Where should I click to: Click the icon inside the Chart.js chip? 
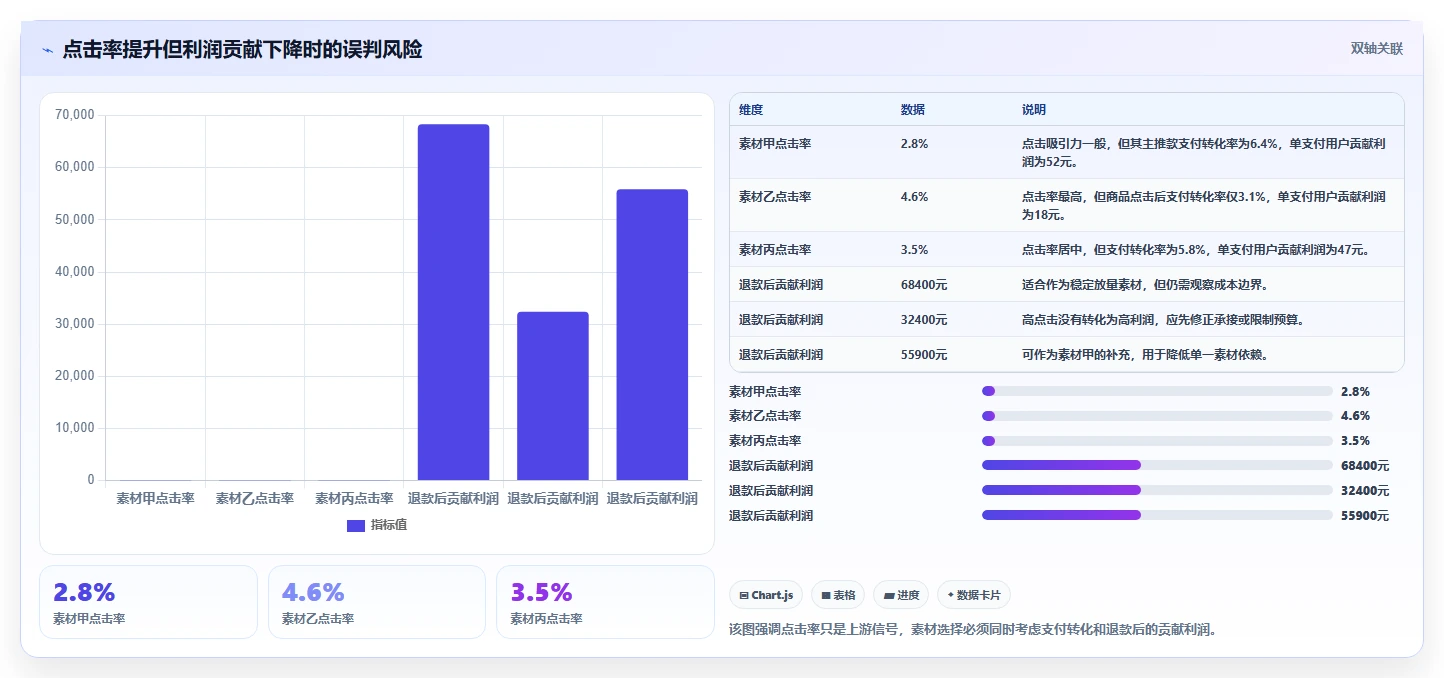(744, 595)
